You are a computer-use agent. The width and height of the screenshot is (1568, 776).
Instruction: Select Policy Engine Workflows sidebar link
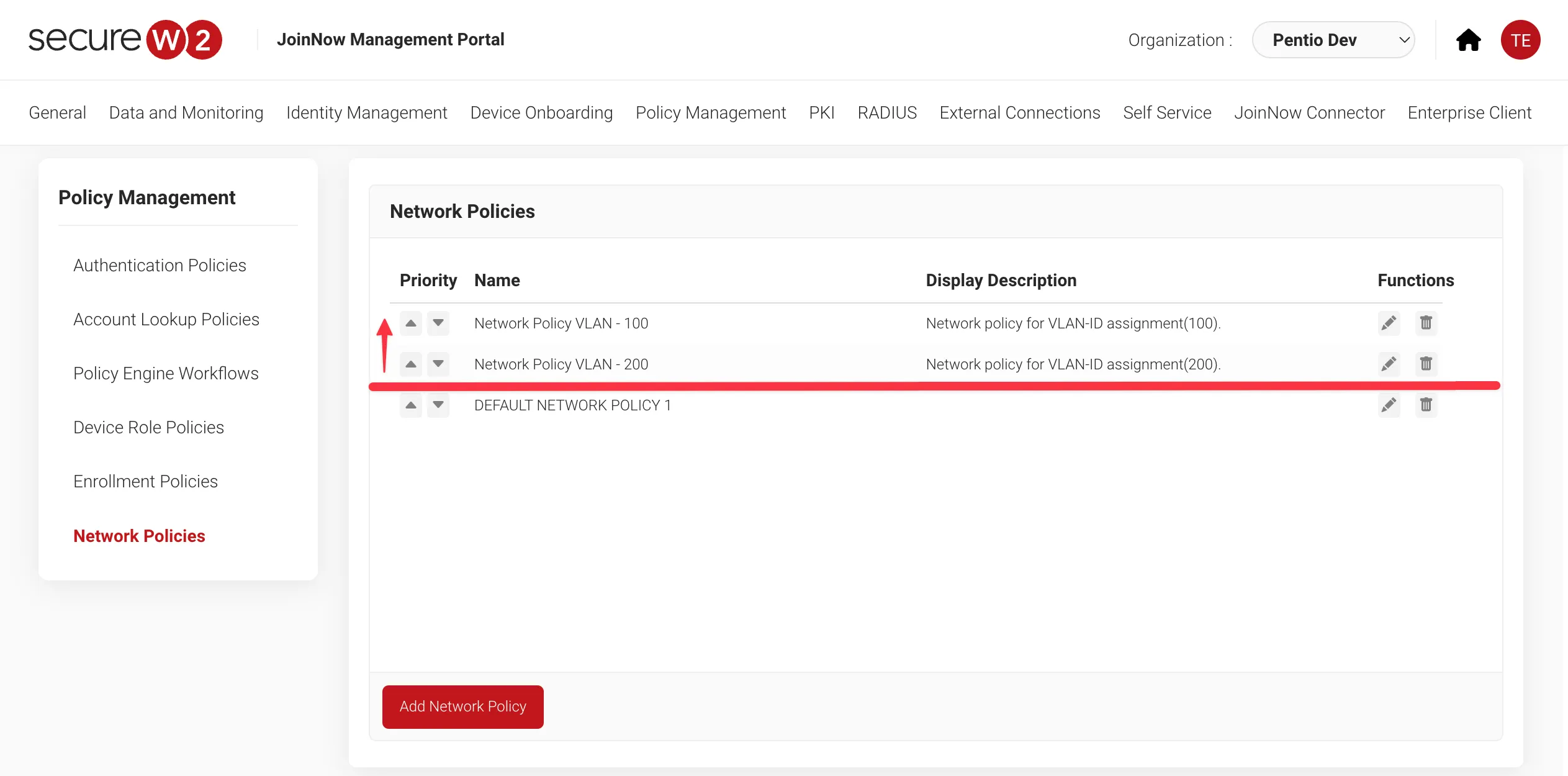166,374
